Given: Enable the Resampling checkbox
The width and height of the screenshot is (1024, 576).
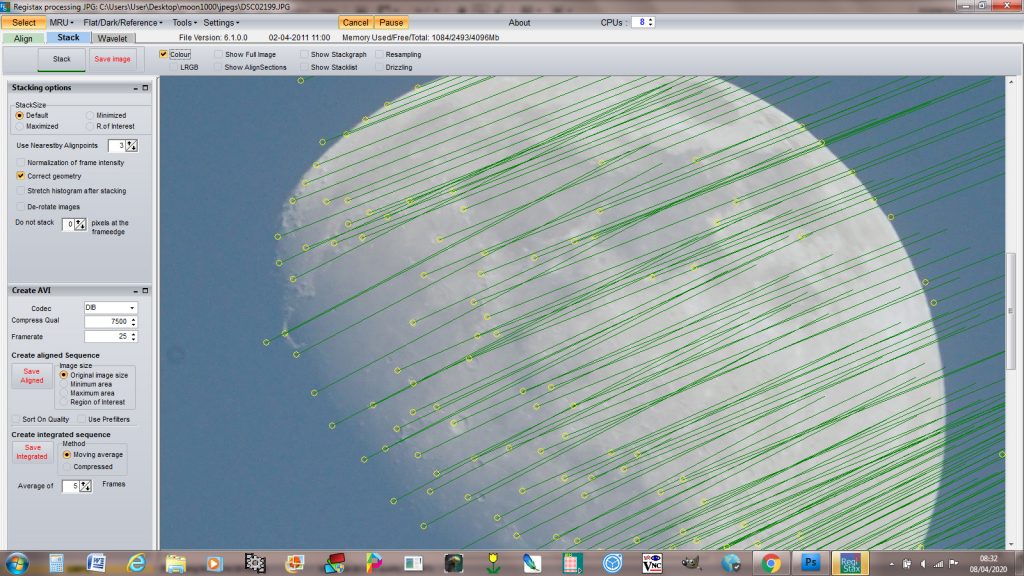Looking at the screenshot, I should click(379, 54).
